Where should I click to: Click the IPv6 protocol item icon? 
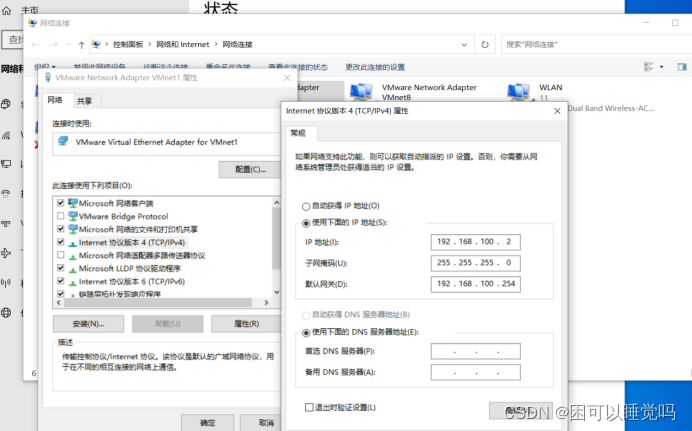pyautogui.click(x=73, y=281)
